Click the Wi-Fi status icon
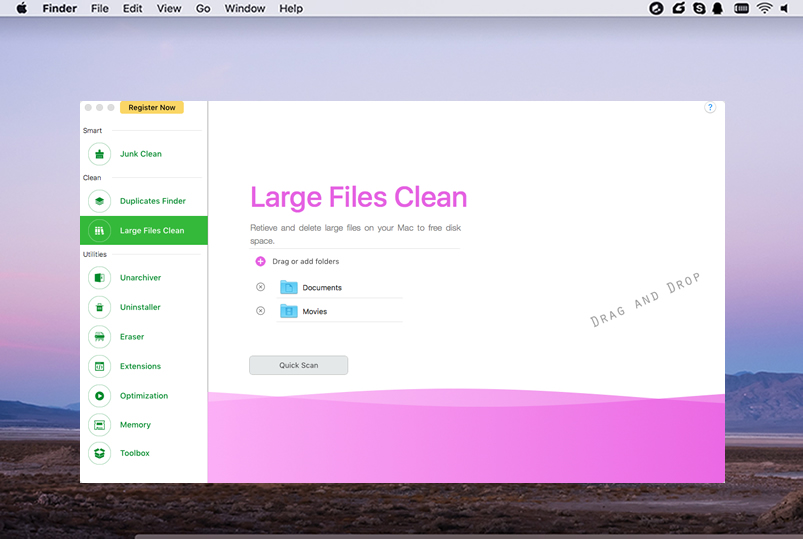Screen dimensions: 803x539 [765, 8]
